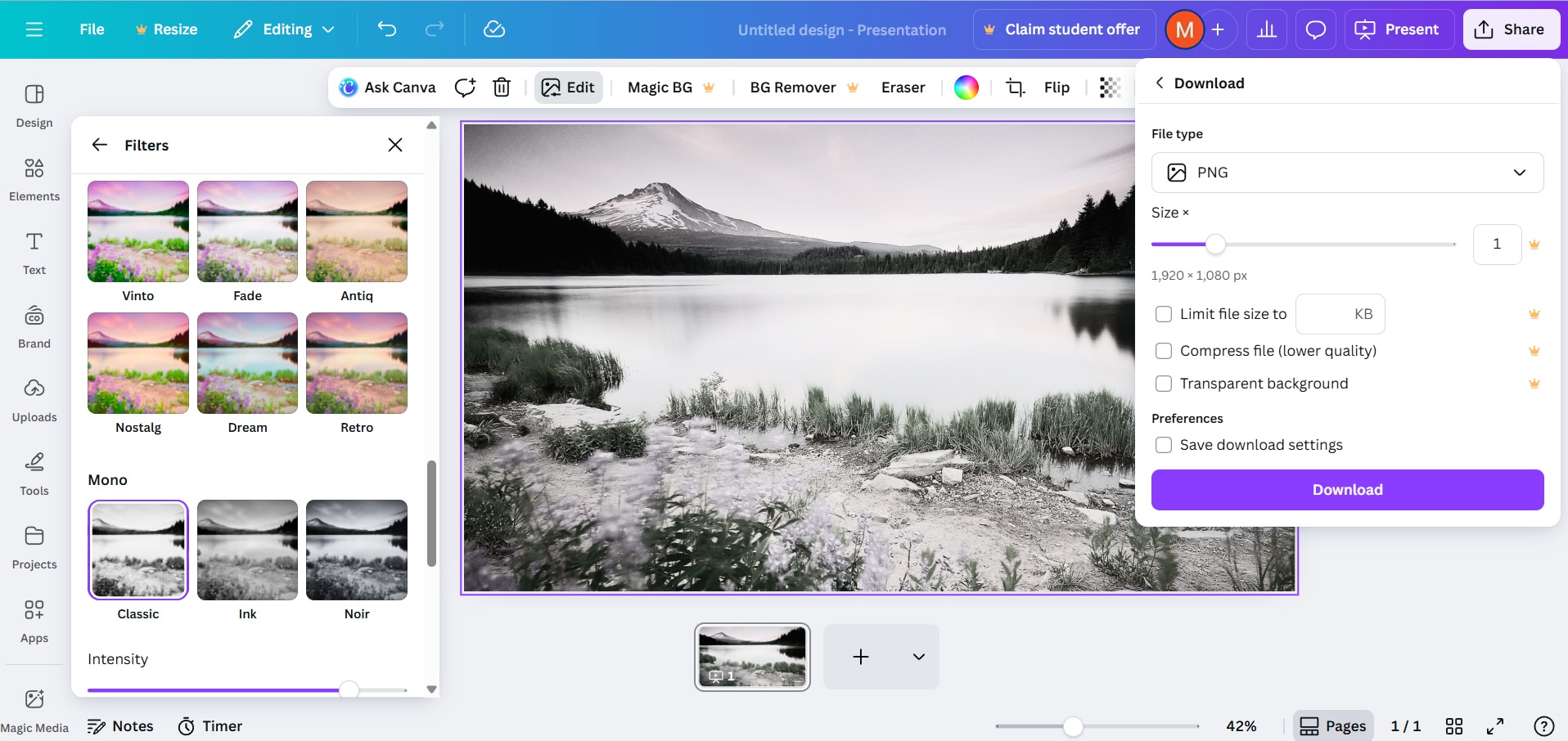Viewport: 1568px width, 741px height.
Task: Open the comments speech bubble
Action: coord(1316,29)
